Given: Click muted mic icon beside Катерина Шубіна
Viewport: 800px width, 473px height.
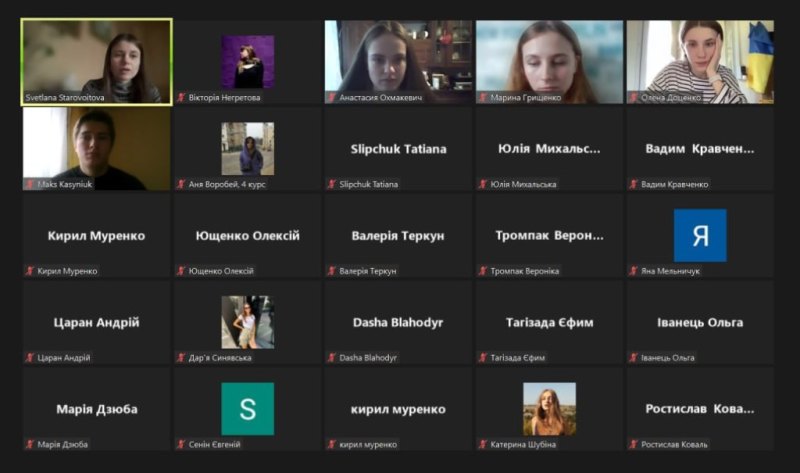Looking at the screenshot, I should click(483, 444).
